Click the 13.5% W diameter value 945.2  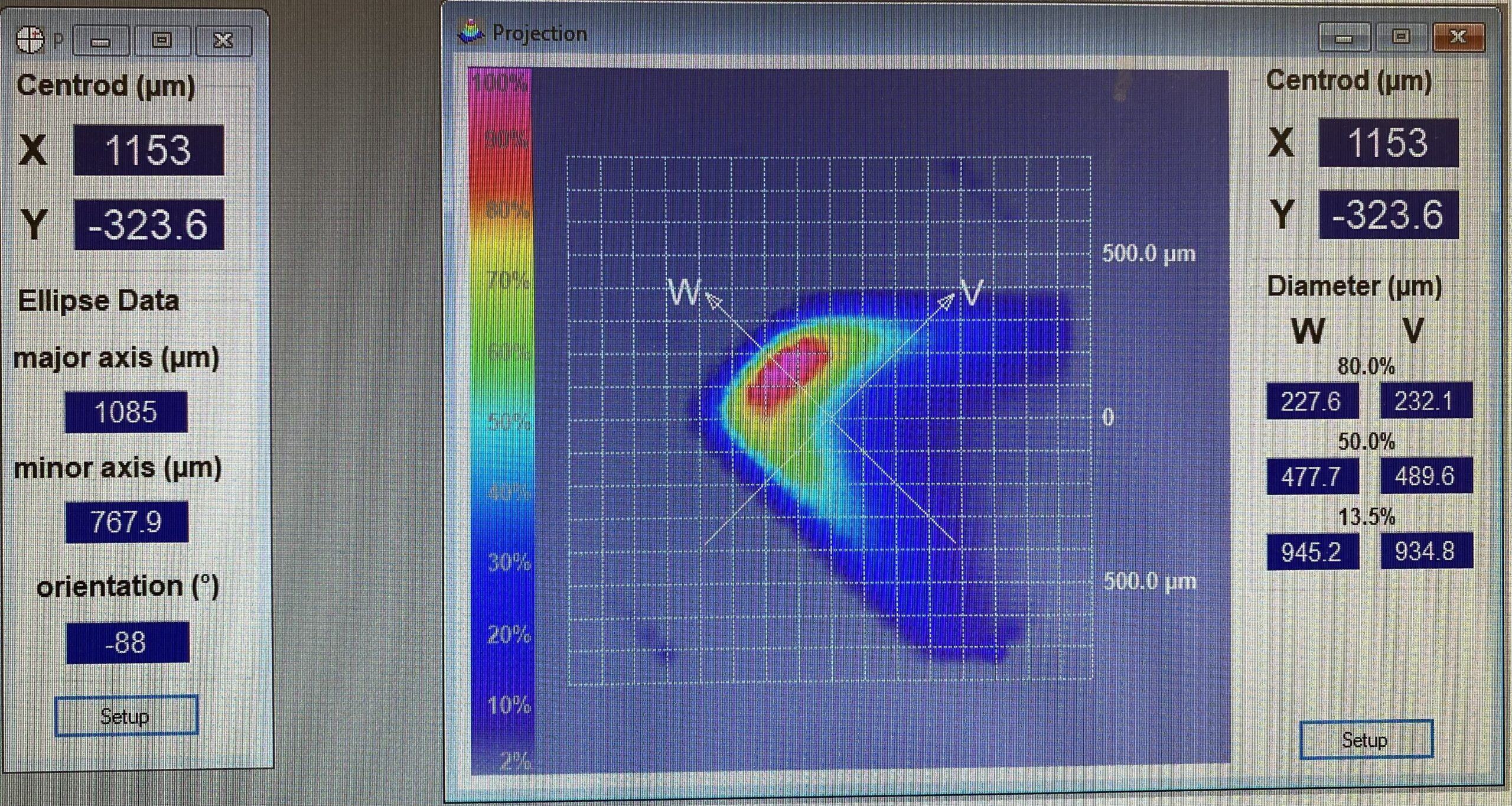click(x=1312, y=552)
